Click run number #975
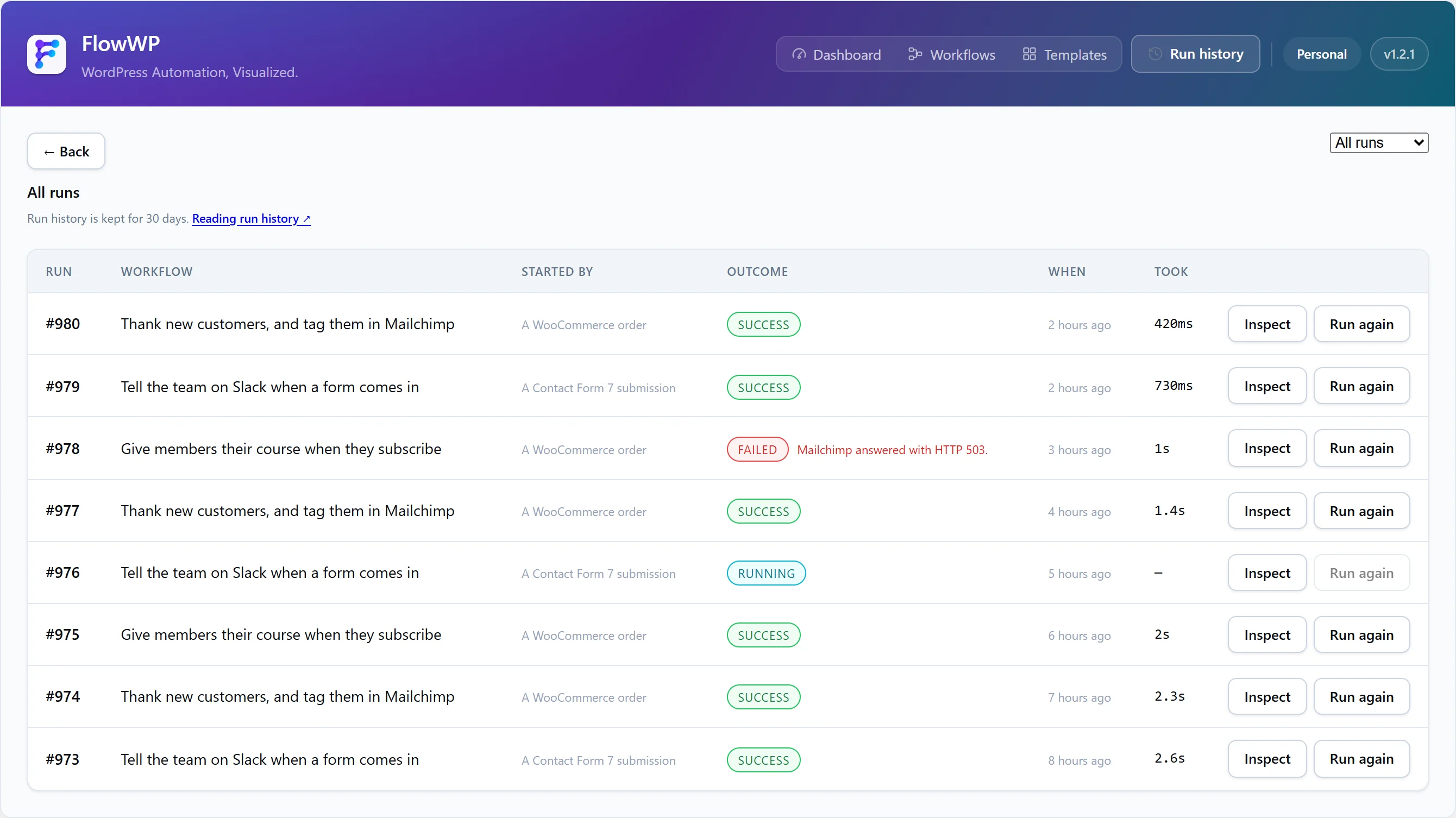 point(62,634)
